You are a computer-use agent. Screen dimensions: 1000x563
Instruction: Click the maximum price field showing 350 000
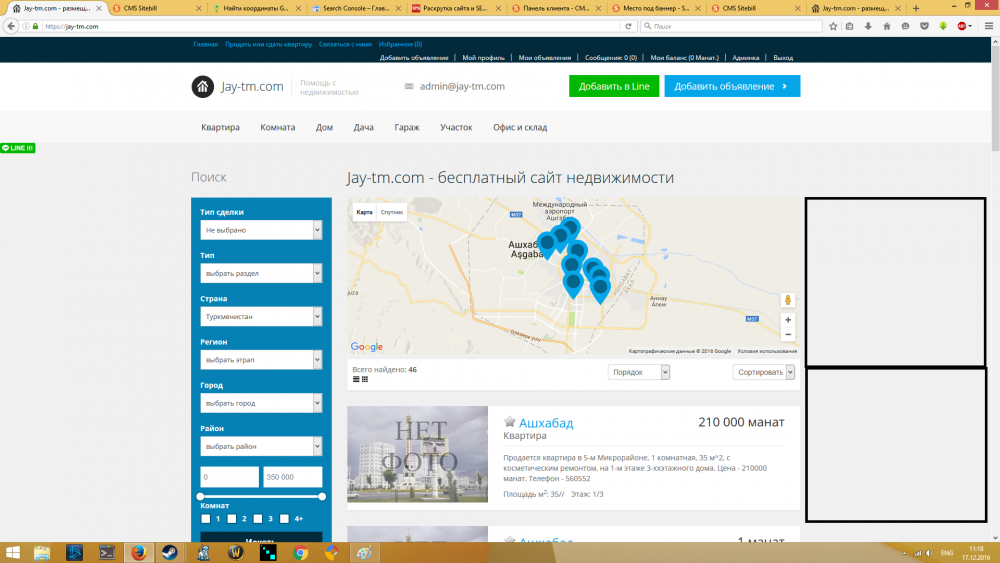(x=293, y=477)
